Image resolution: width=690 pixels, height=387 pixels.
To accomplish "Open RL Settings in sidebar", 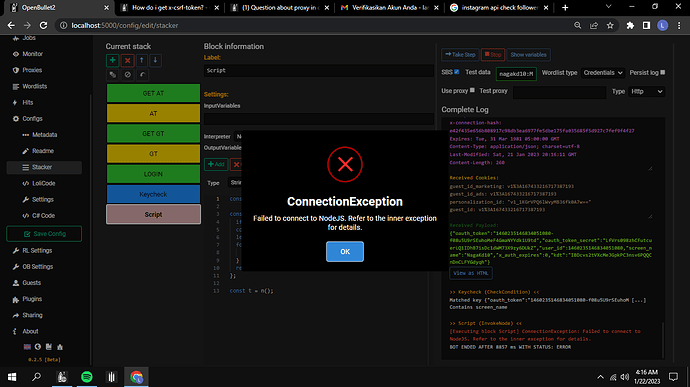I will click(37, 251).
